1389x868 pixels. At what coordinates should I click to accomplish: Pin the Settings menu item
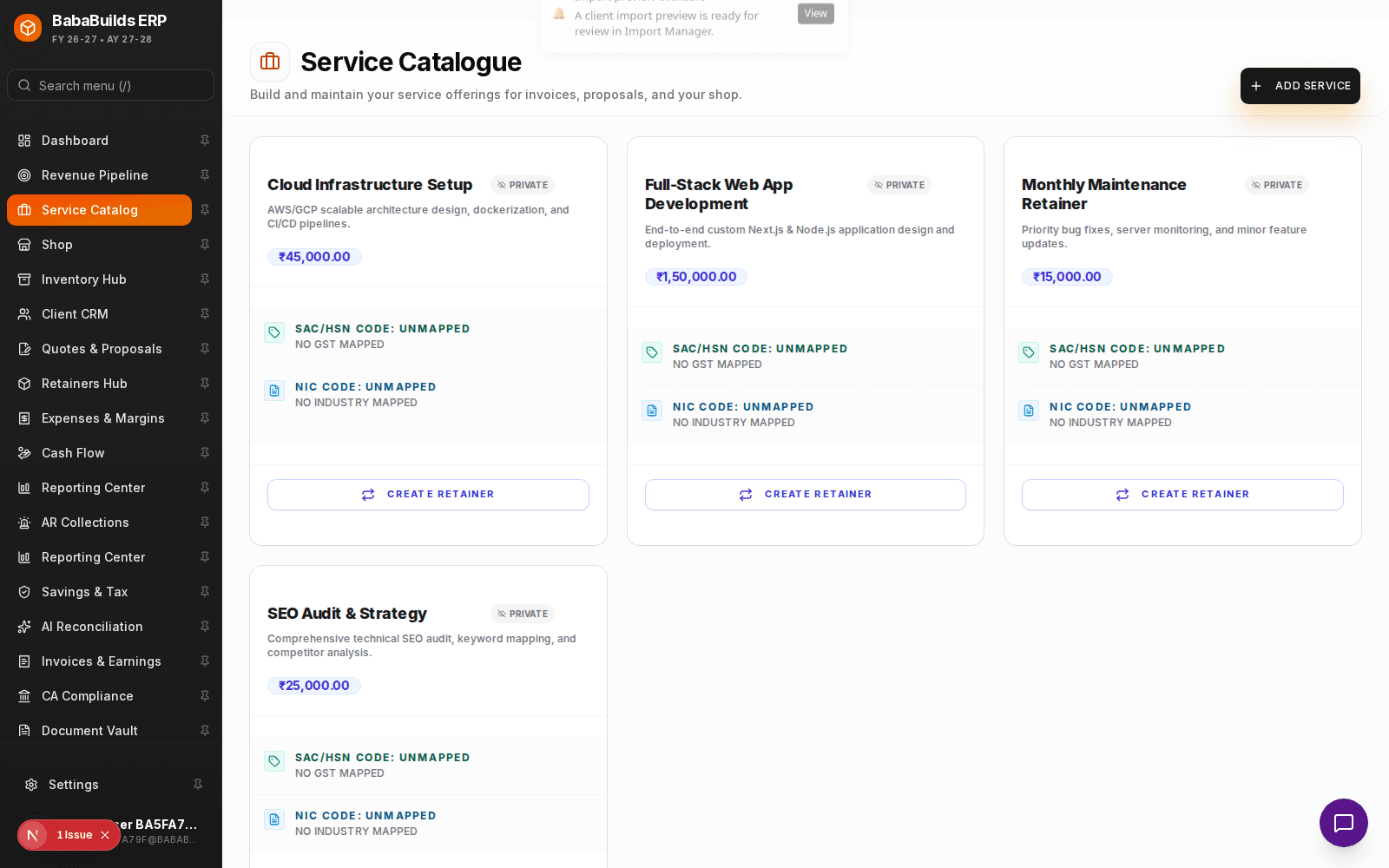tap(198, 785)
